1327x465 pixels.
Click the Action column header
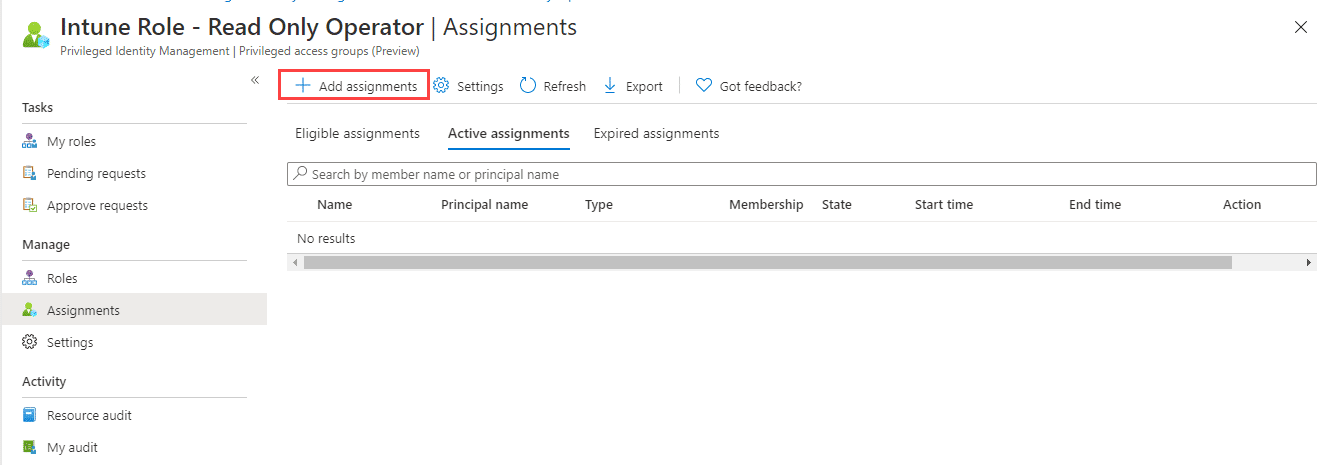1242,204
